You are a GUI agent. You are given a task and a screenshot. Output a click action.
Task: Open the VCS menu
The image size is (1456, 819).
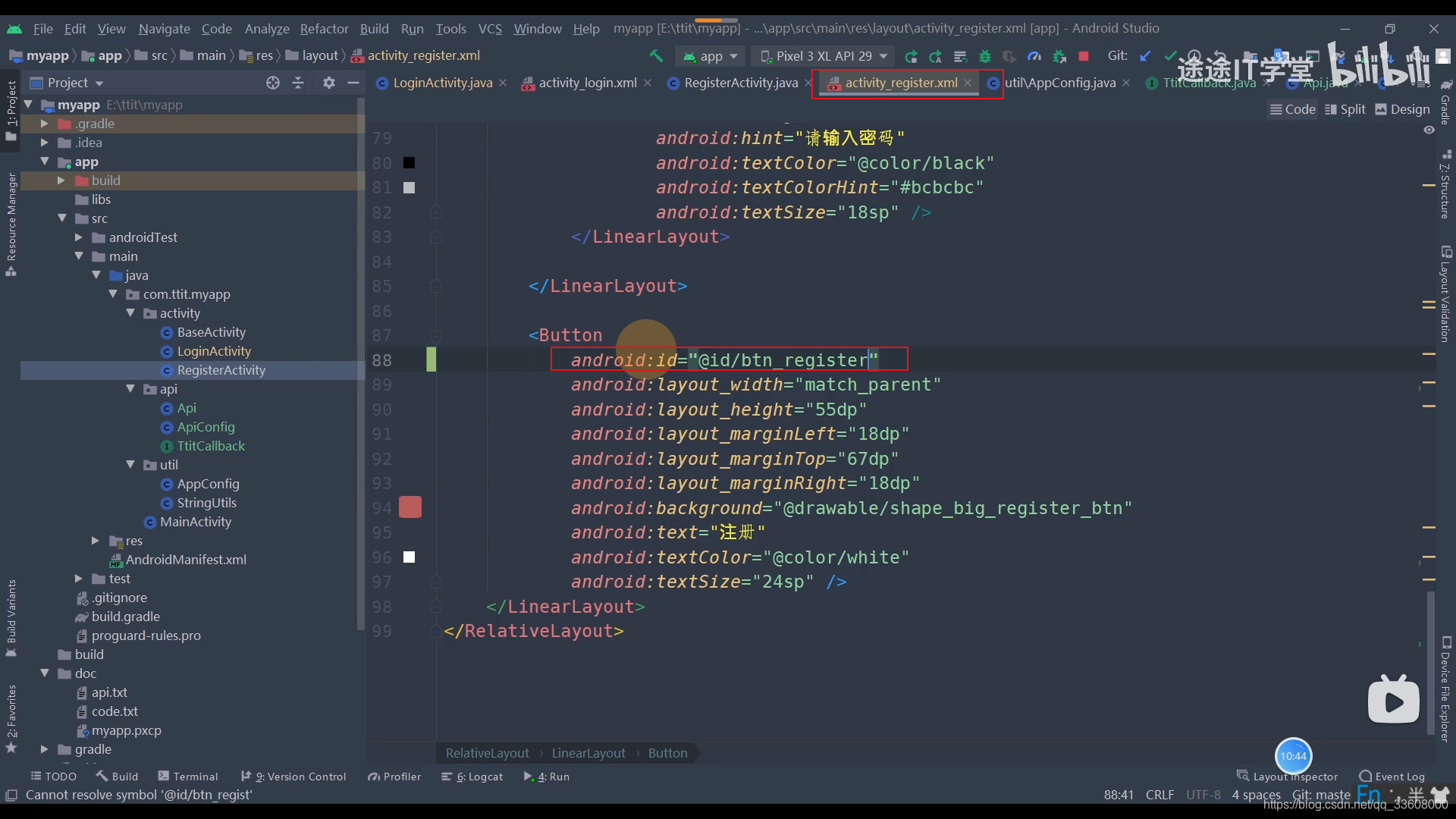click(x=490, y=29)
